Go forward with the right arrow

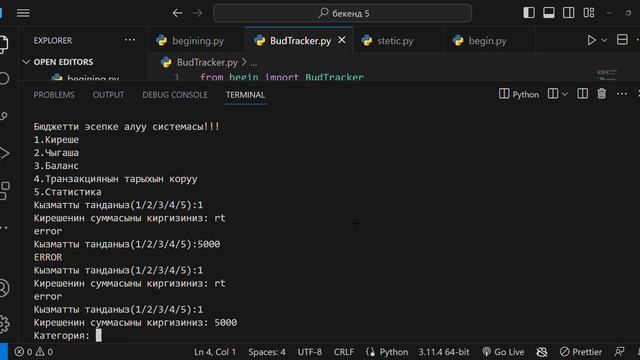pyautogui.click(x=198, y=13)
